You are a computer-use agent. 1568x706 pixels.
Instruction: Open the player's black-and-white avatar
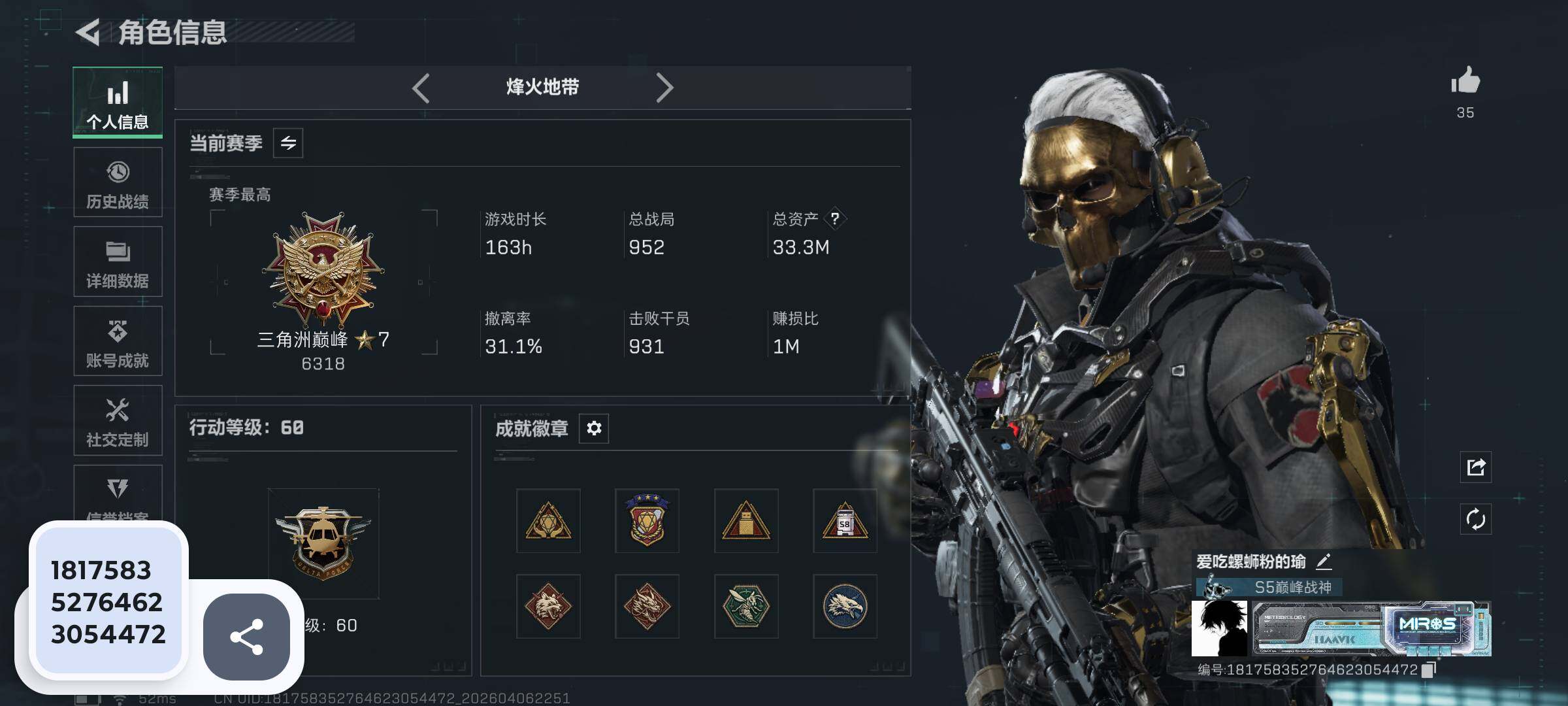pos(1219,628)
